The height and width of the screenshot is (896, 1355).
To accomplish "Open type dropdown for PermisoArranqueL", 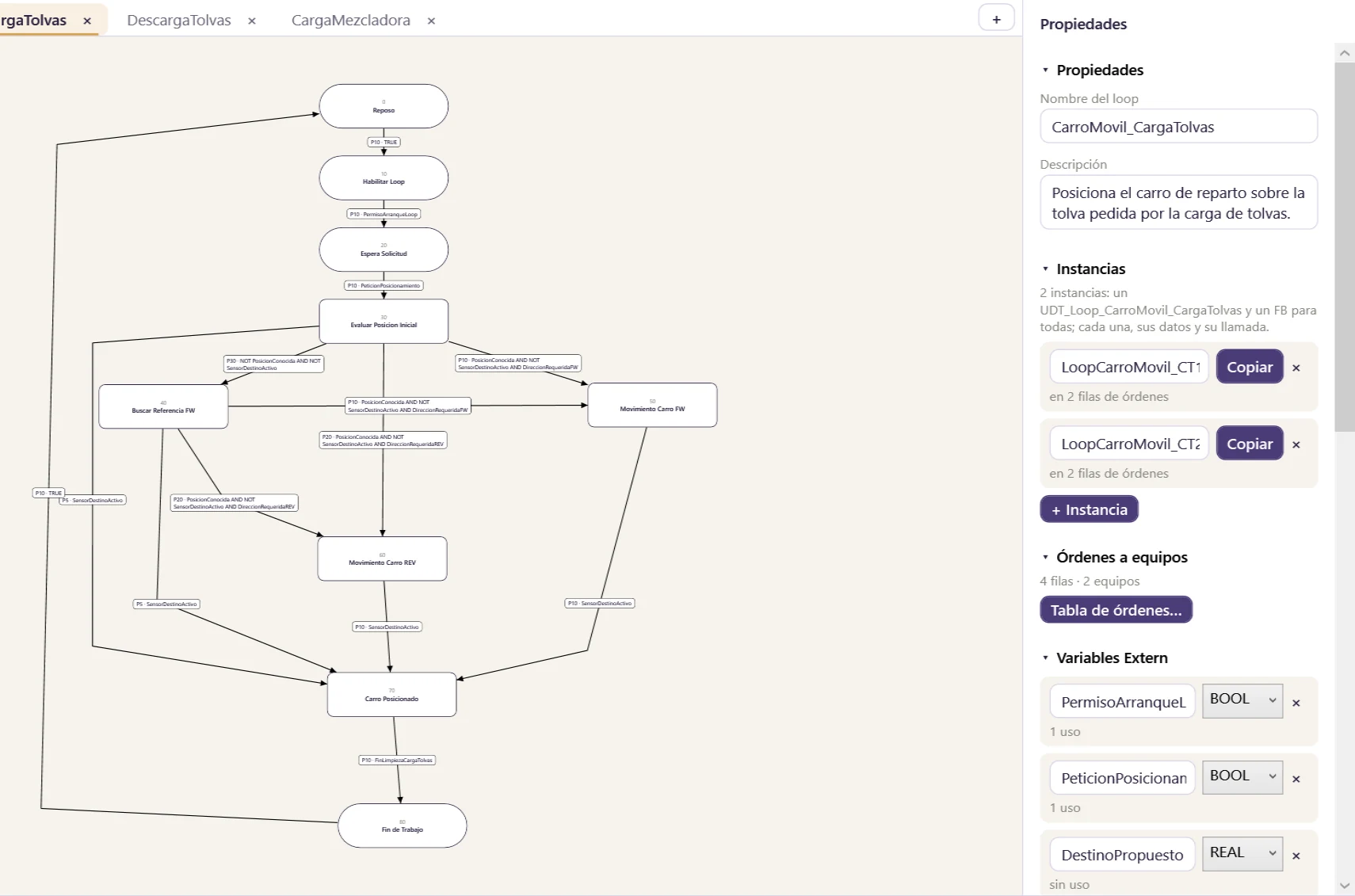I will coord(1242,700).
